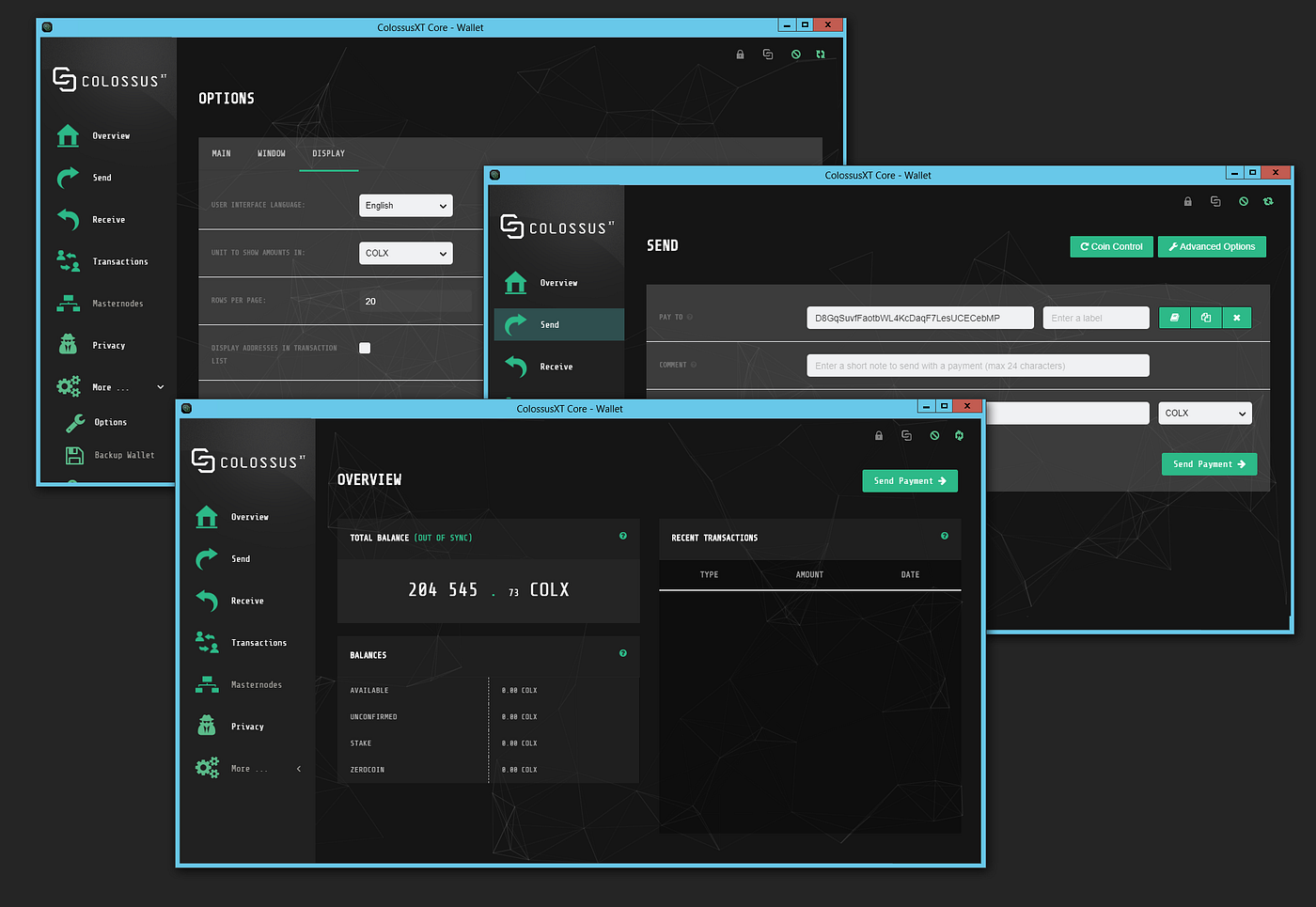Click the network connections icon in the Send window

[1215, 201]
